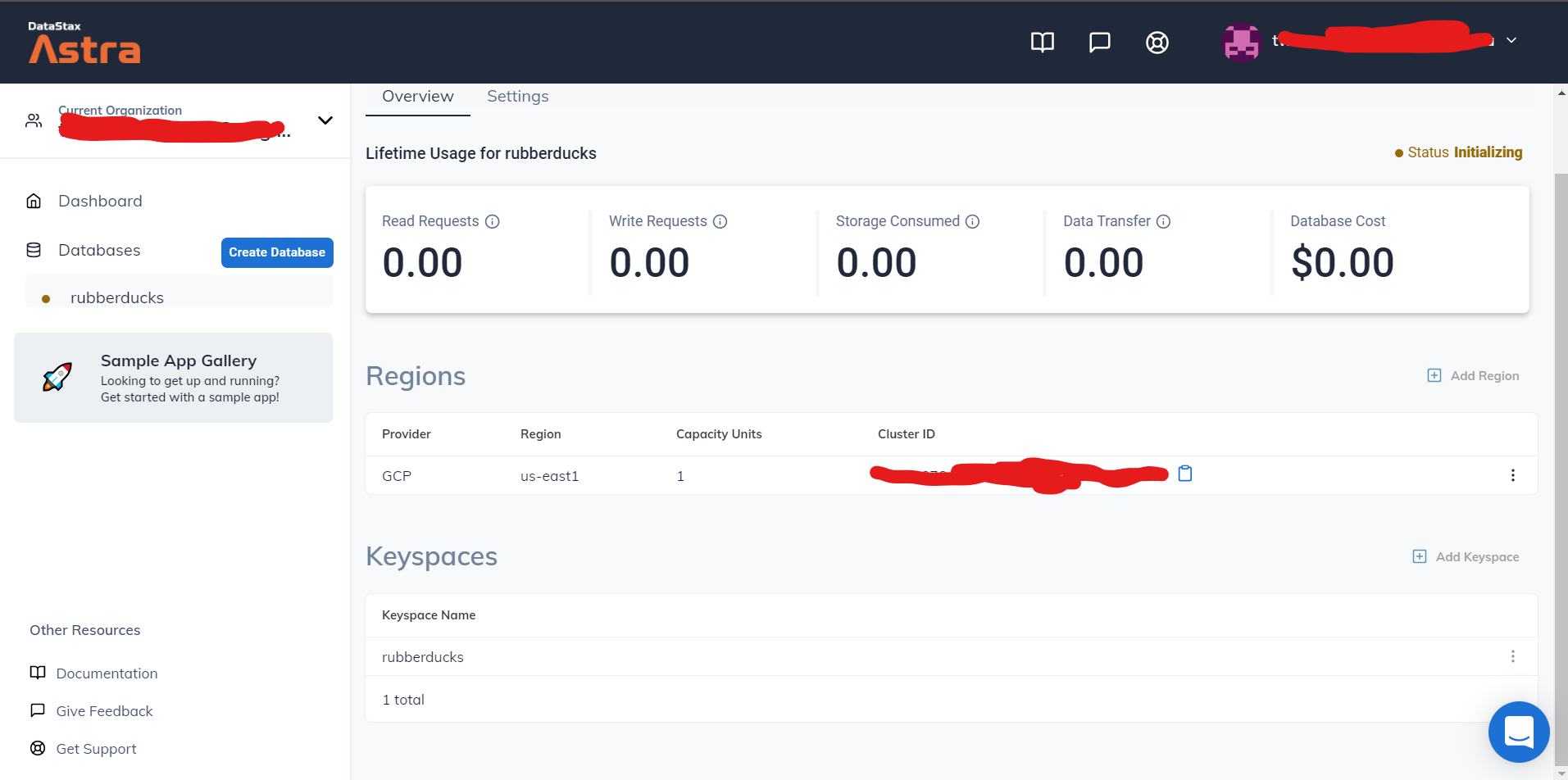Click the Add Keyspace button
This screenshot has width=1568, height=780.
pyautogui.click(x=1466, y=557)
